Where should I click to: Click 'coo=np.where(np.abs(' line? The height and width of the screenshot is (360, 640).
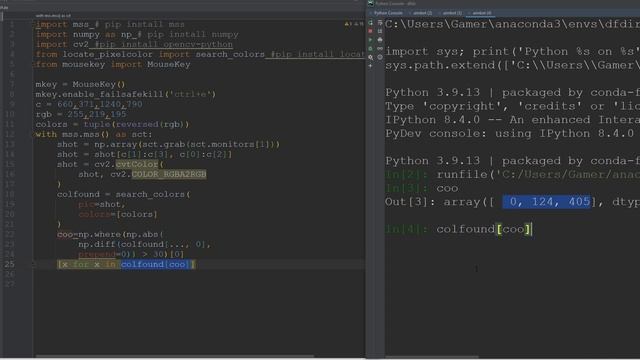click(x=110, y=234)
